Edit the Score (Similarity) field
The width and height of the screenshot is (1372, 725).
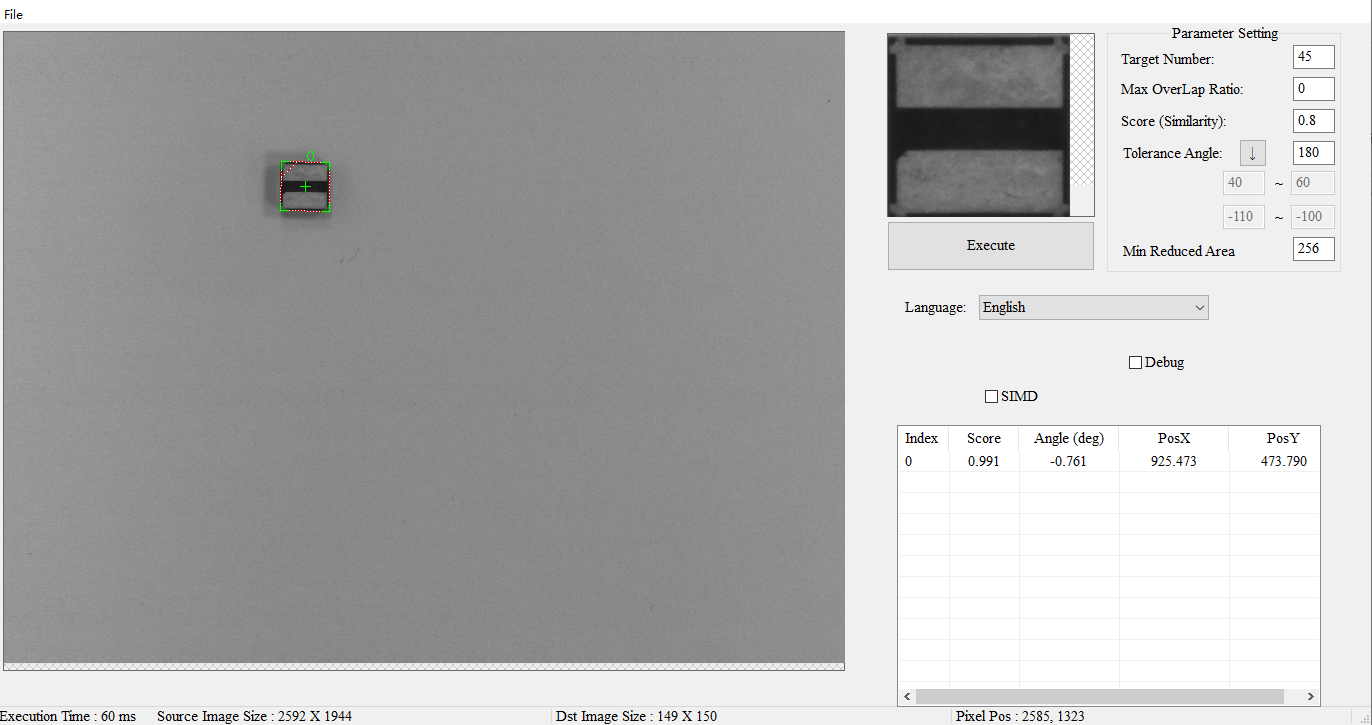tap(1313, 121)
